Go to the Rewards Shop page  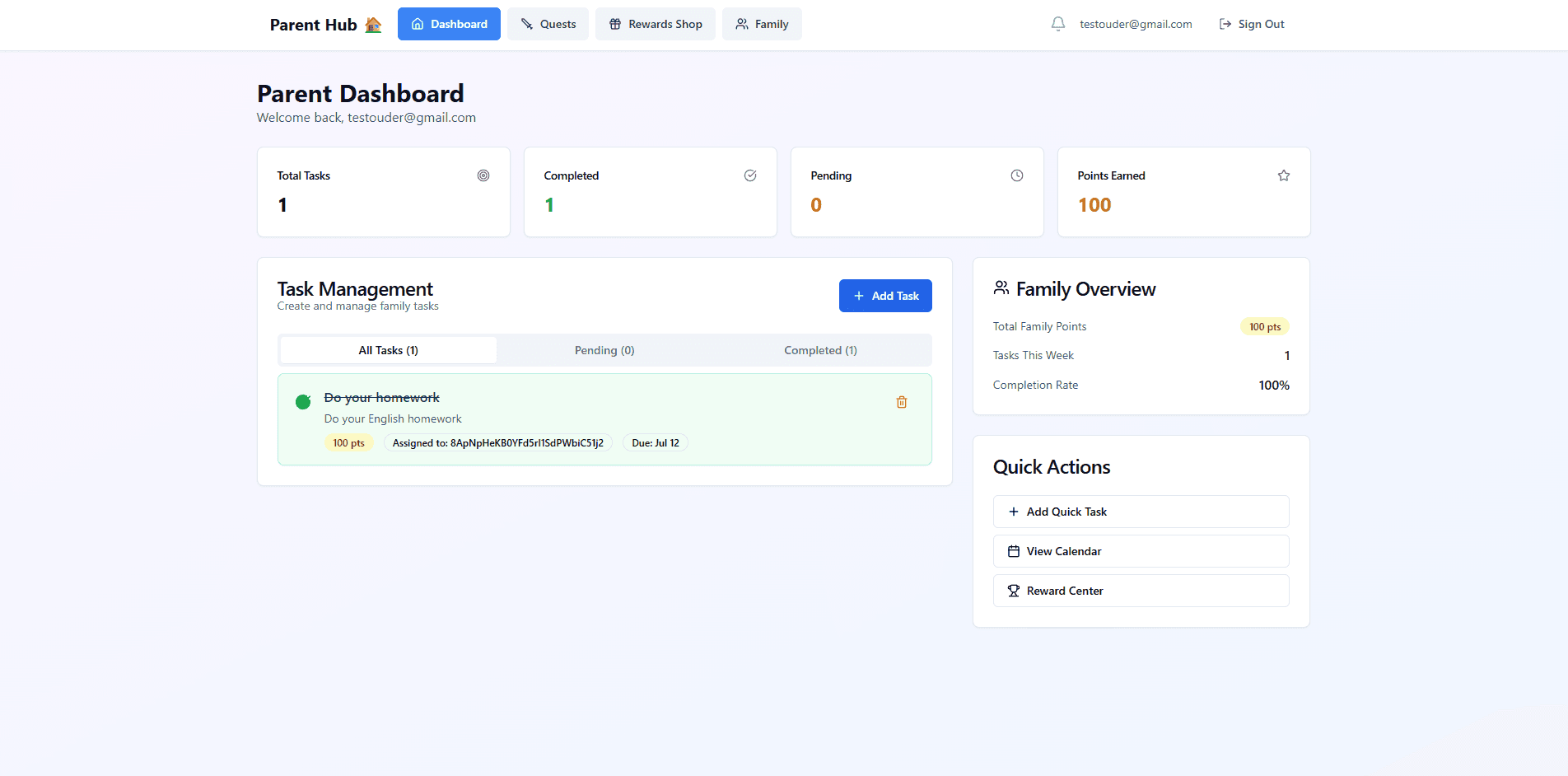click(x=656, y=24)
